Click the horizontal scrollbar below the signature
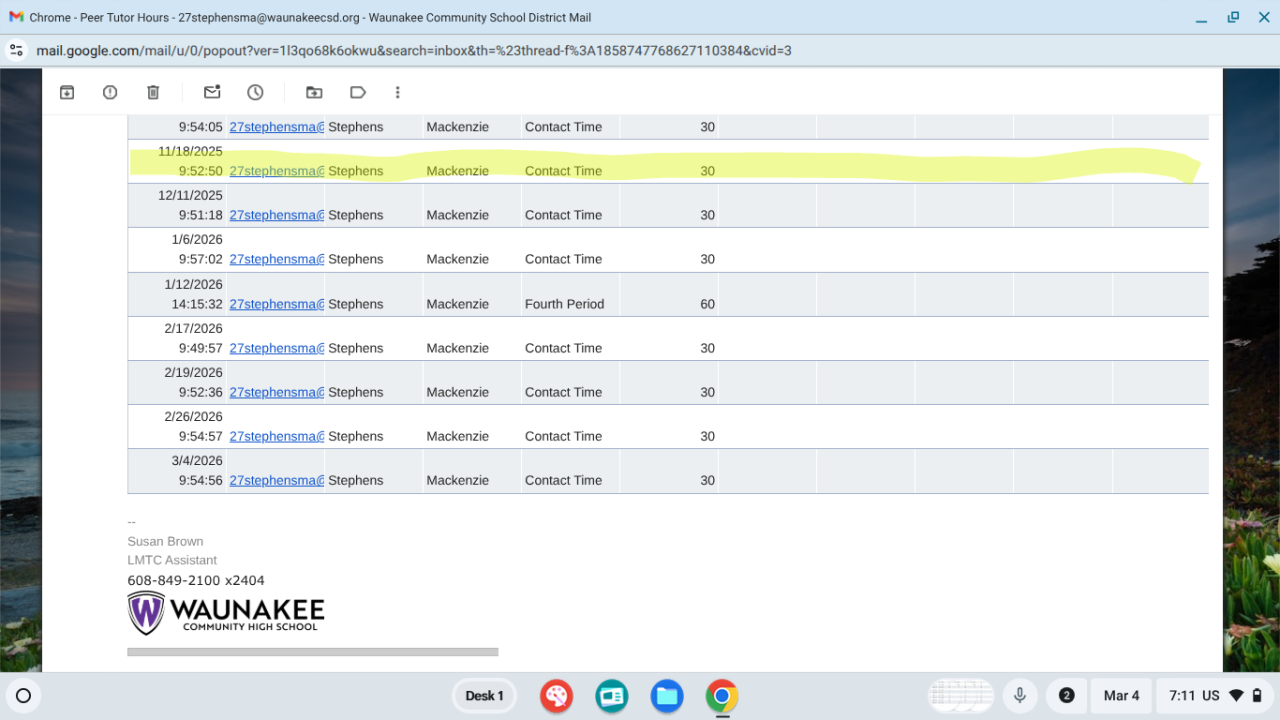This screenshot has width=1280, height=720. pyautogui.click(x=313, y=652)
